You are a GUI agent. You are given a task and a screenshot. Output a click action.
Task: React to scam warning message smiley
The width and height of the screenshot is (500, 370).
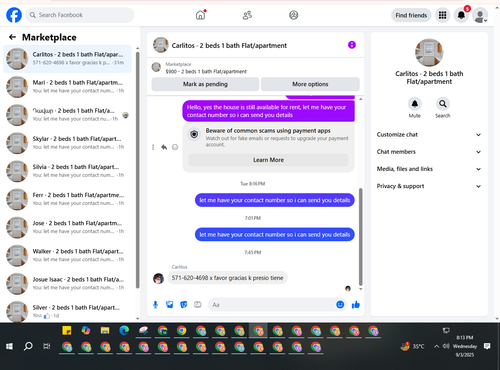[175, 147]
